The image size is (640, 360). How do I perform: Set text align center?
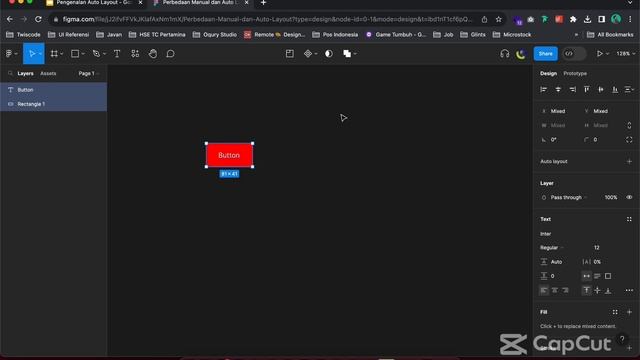tap(555, 290)
